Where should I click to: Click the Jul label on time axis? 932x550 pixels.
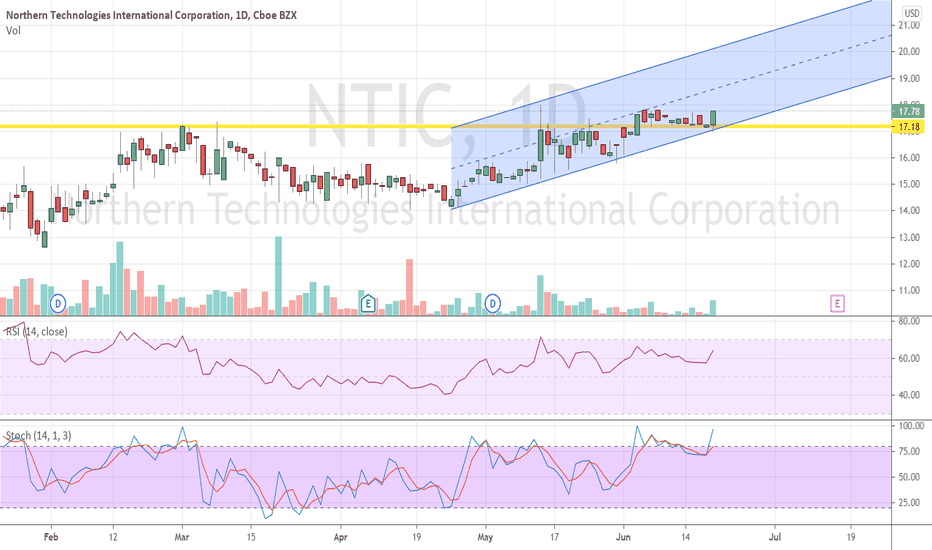pyautogui.click(x=775, y=537)
